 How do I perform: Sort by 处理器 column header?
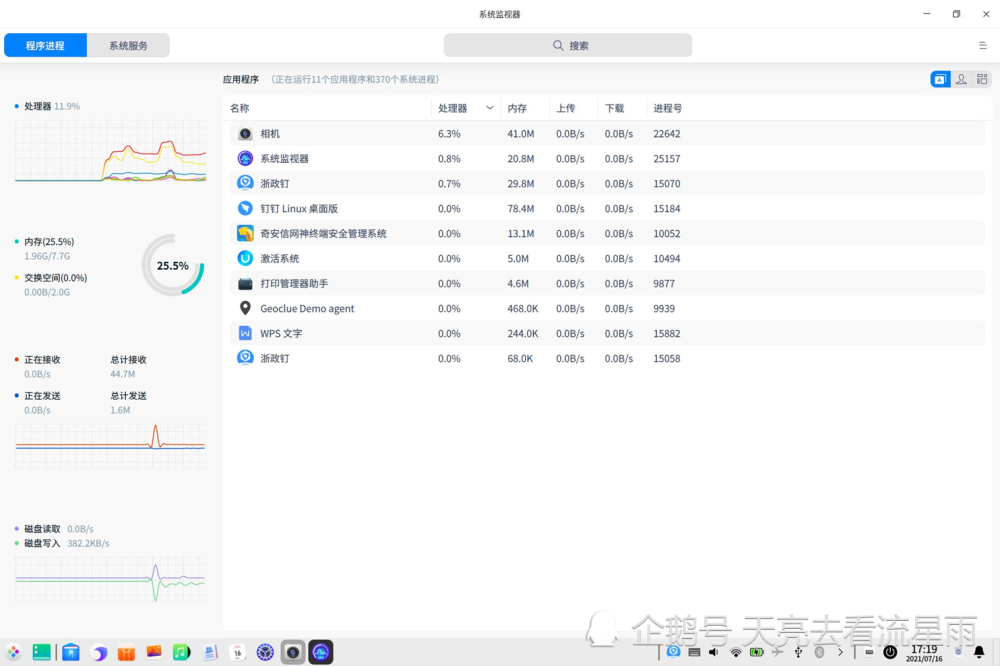[x=453, y=108]
